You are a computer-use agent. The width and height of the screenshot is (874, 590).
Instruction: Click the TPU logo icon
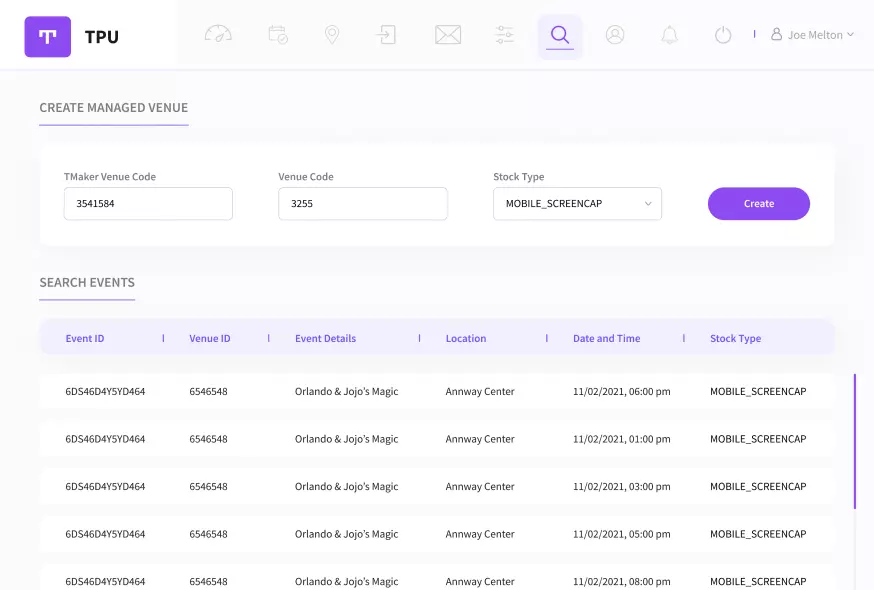pos(47,36)
